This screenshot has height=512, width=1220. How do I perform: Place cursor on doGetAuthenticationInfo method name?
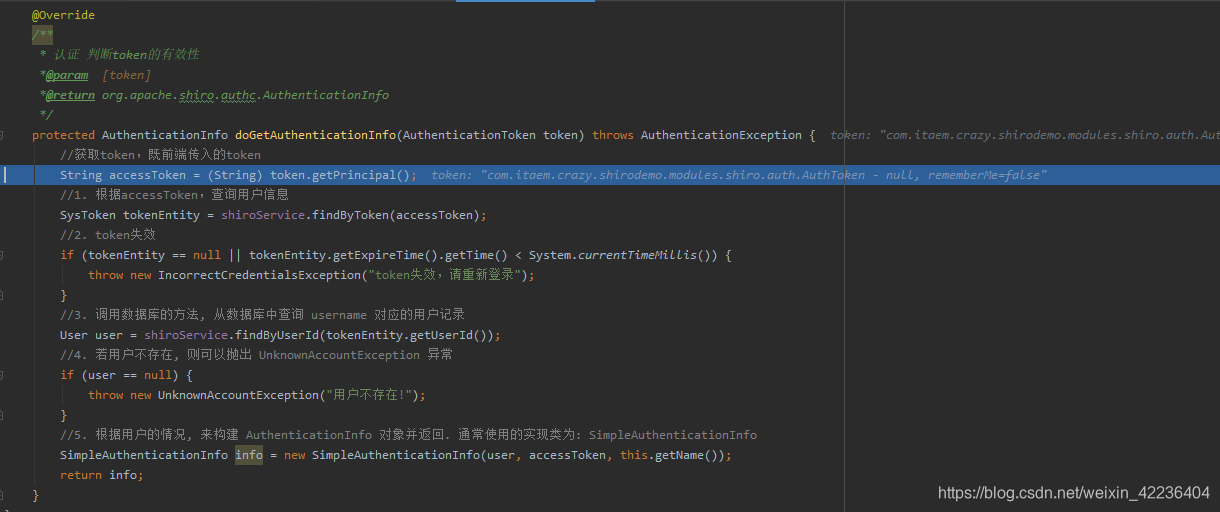[315, 135]
